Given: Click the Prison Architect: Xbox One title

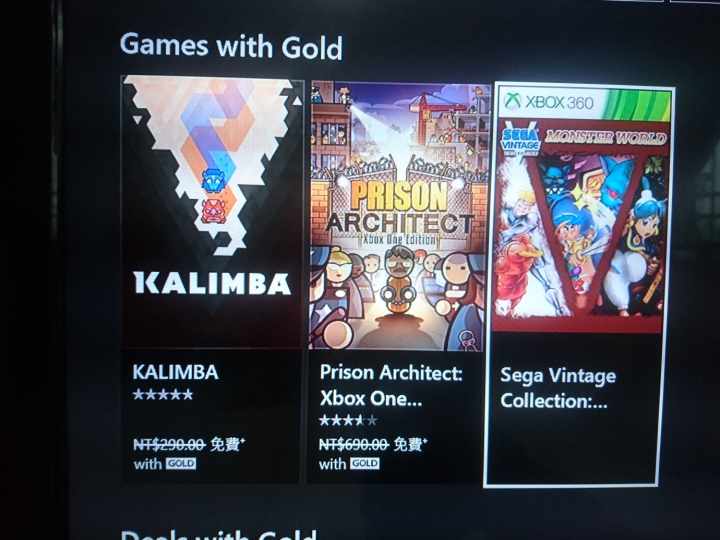Looking at the screenshot, I should click(391, 385).
